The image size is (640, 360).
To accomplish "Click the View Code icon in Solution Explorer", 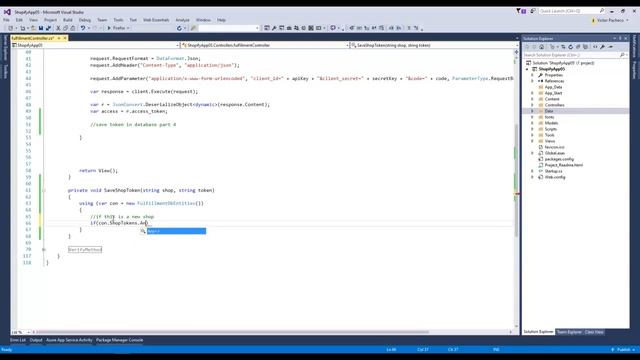I will pos(595,47).
